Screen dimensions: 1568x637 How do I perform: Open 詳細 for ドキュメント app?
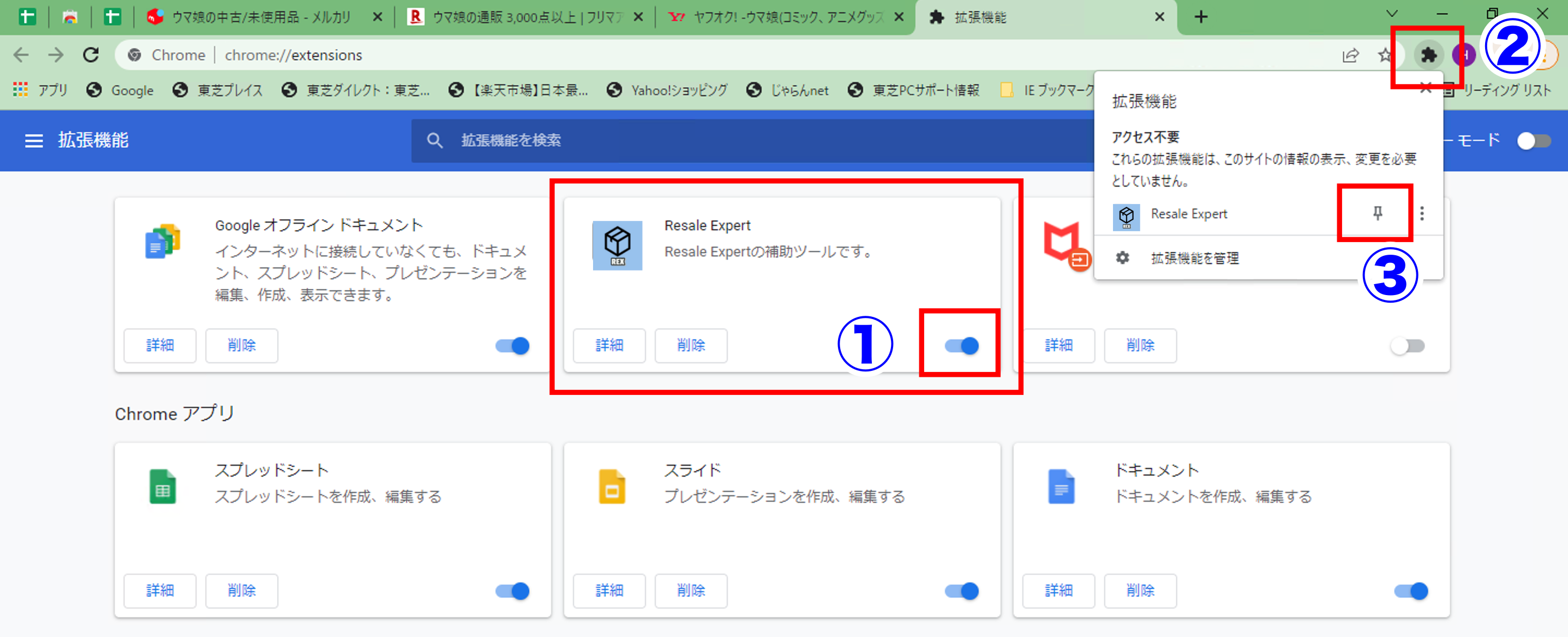point(1058,591)
